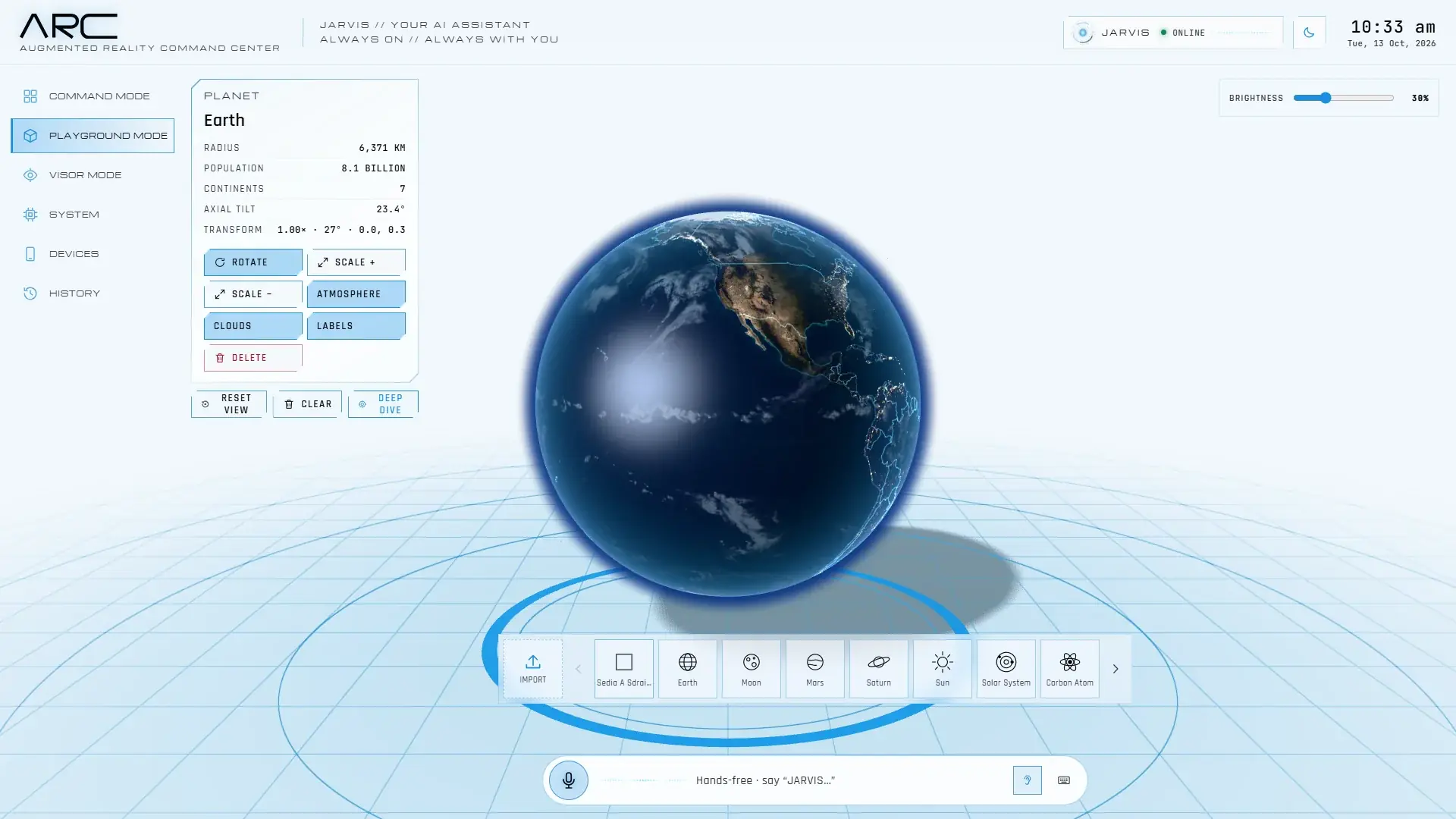1456x819 pixels.
Task: Add the Saturn model from the tray
Action: (x=878, y=668)
